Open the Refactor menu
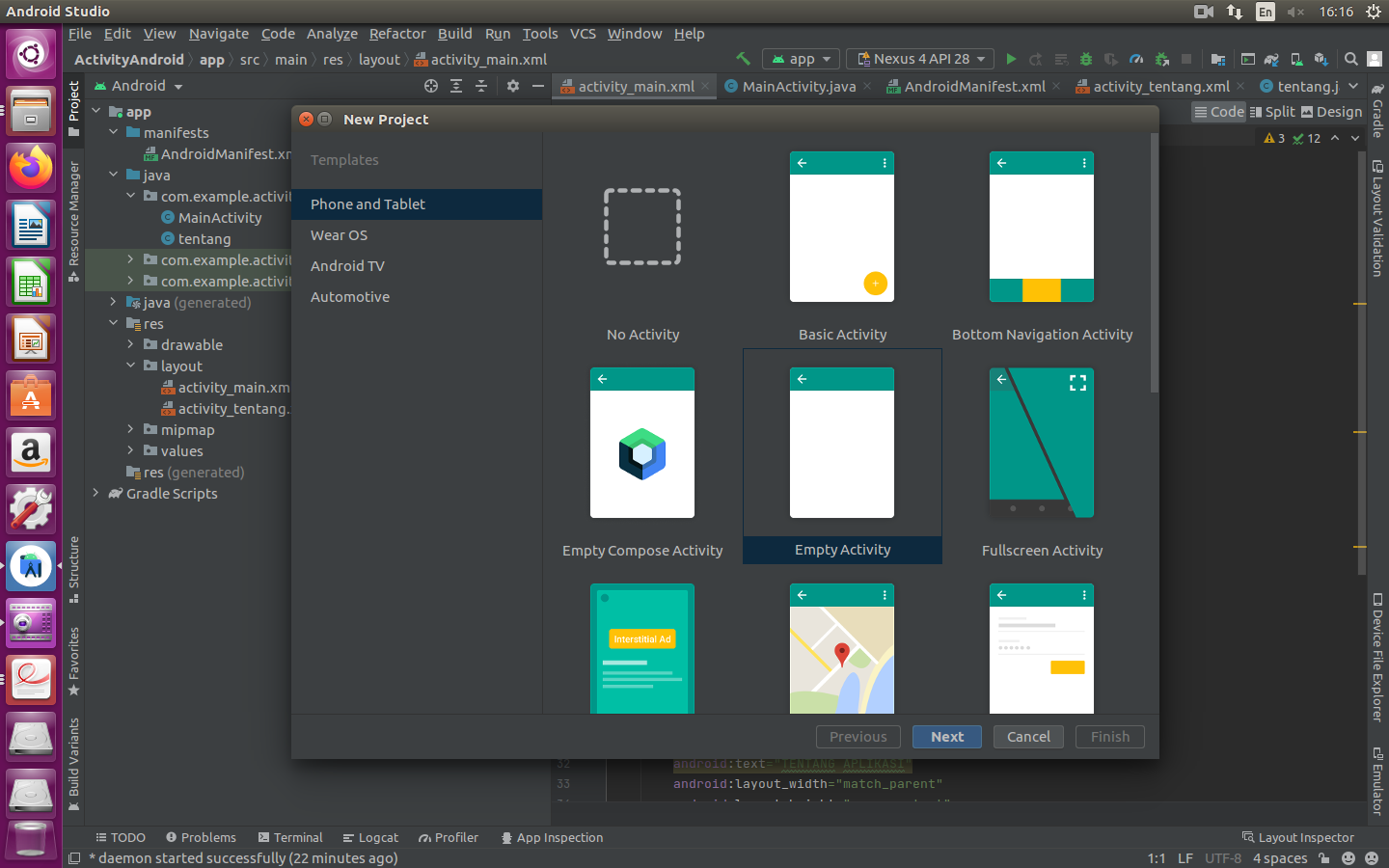The width and height of the screenshot is (1389, 868). coord(397,34)
